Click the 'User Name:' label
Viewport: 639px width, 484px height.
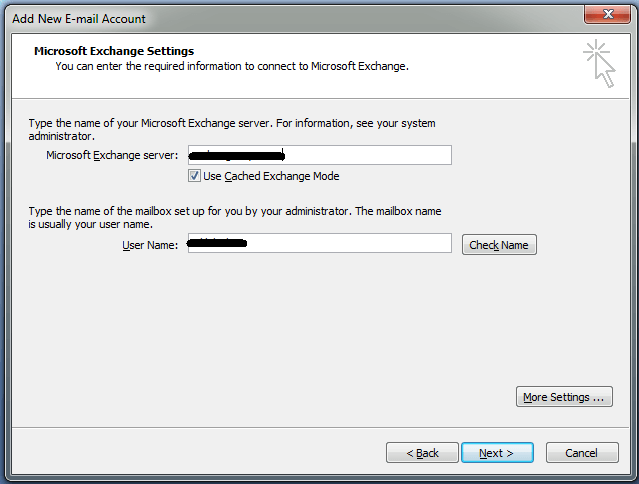pyautogui.click(x=150, y=245)
